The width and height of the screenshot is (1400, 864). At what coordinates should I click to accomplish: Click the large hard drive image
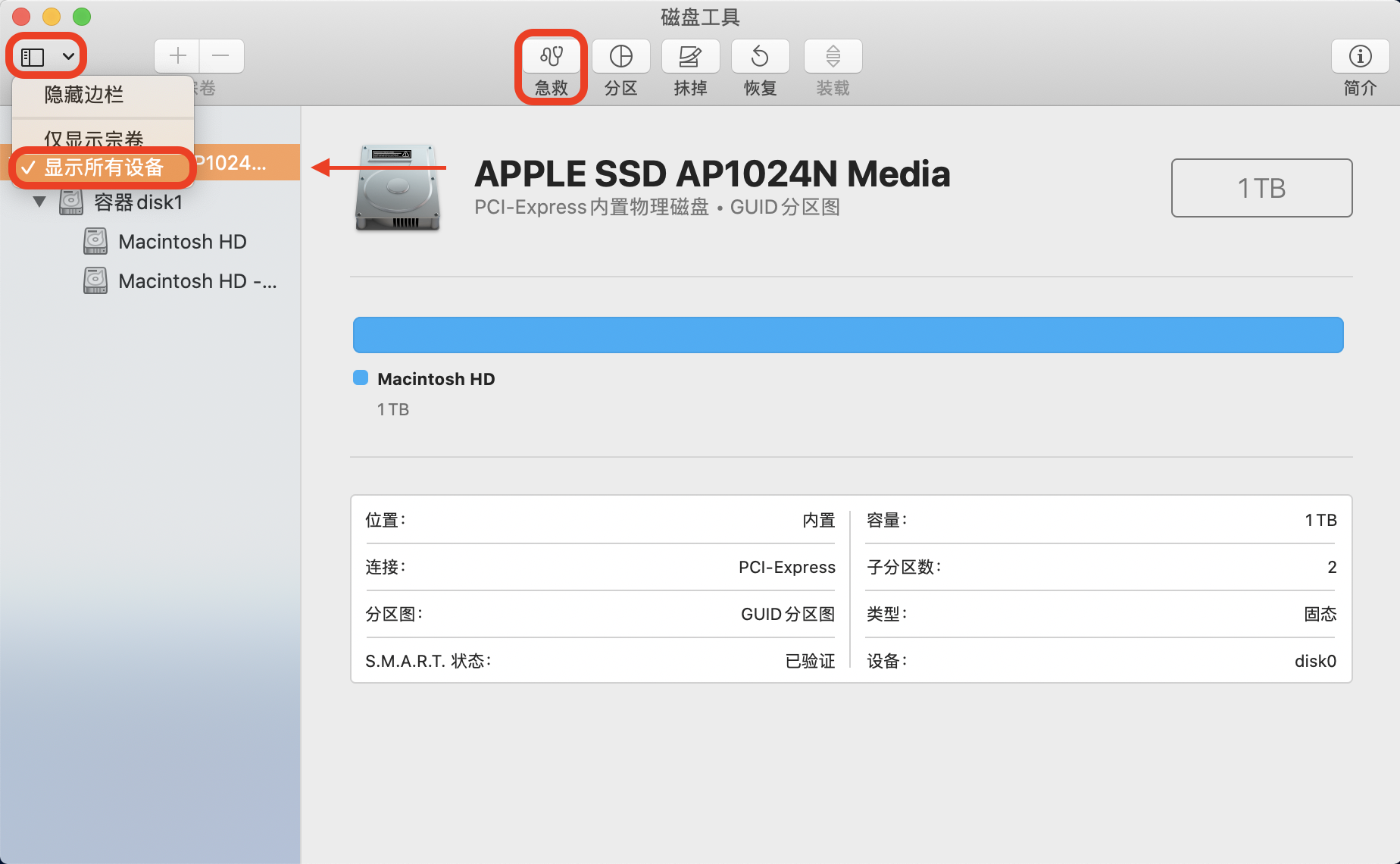coord(398,188)
